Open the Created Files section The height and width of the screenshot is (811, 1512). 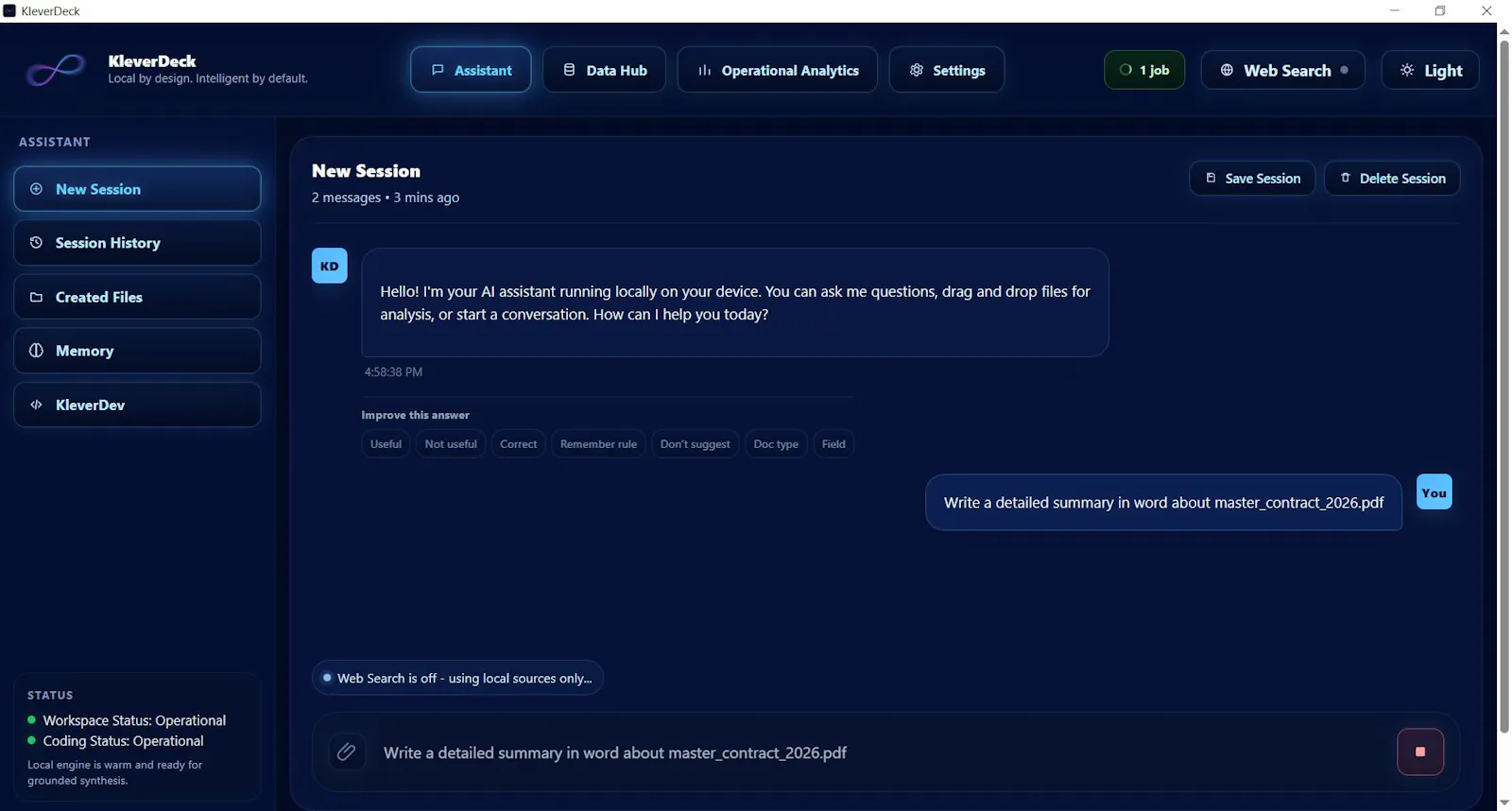coord(137,297)
